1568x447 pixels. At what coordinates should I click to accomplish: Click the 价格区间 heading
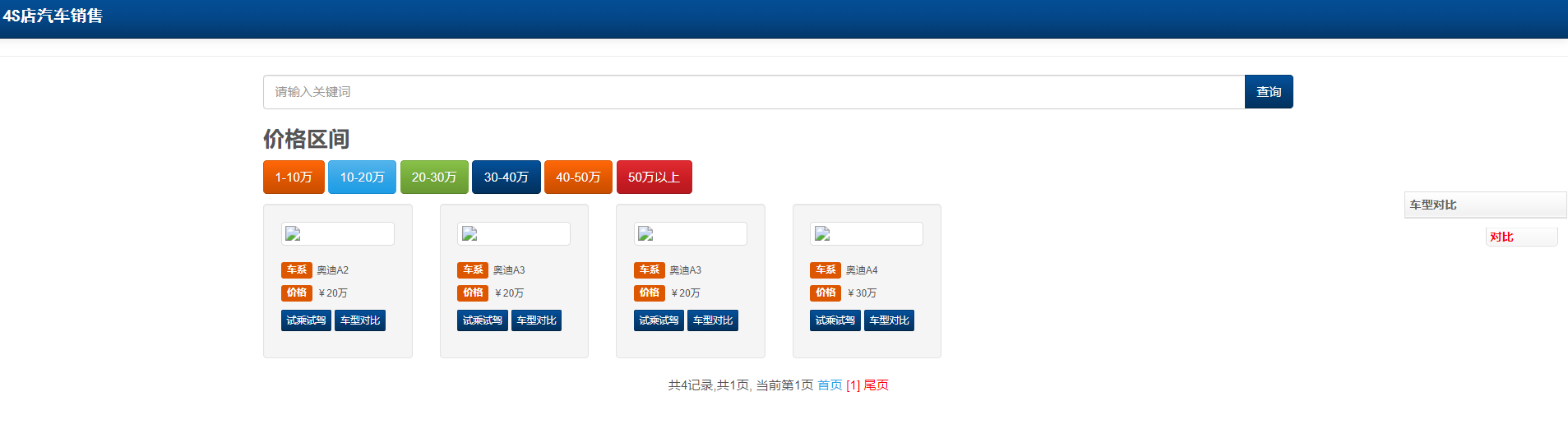pyautogui.click(x=306, y=139)
